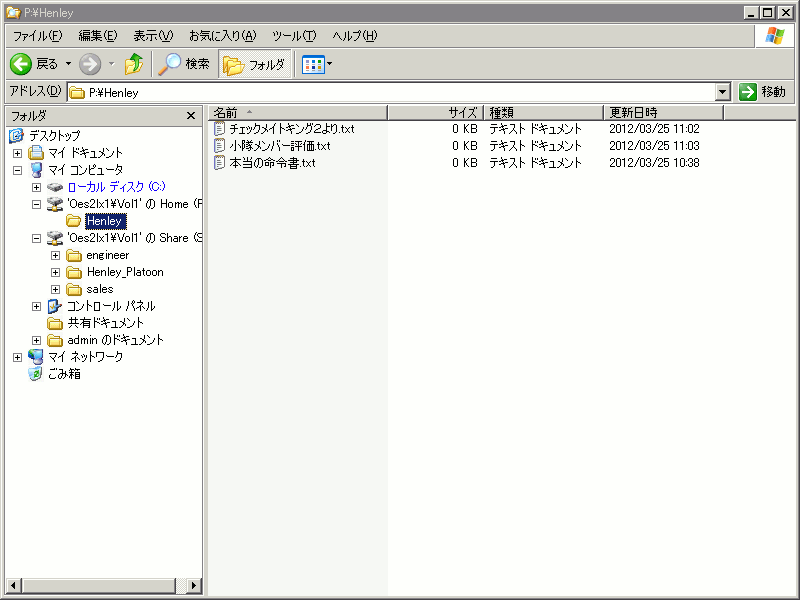Screen dimensions: 800x600
Task: Open the address bar dropdown list
Action: (x=722, y=92)
